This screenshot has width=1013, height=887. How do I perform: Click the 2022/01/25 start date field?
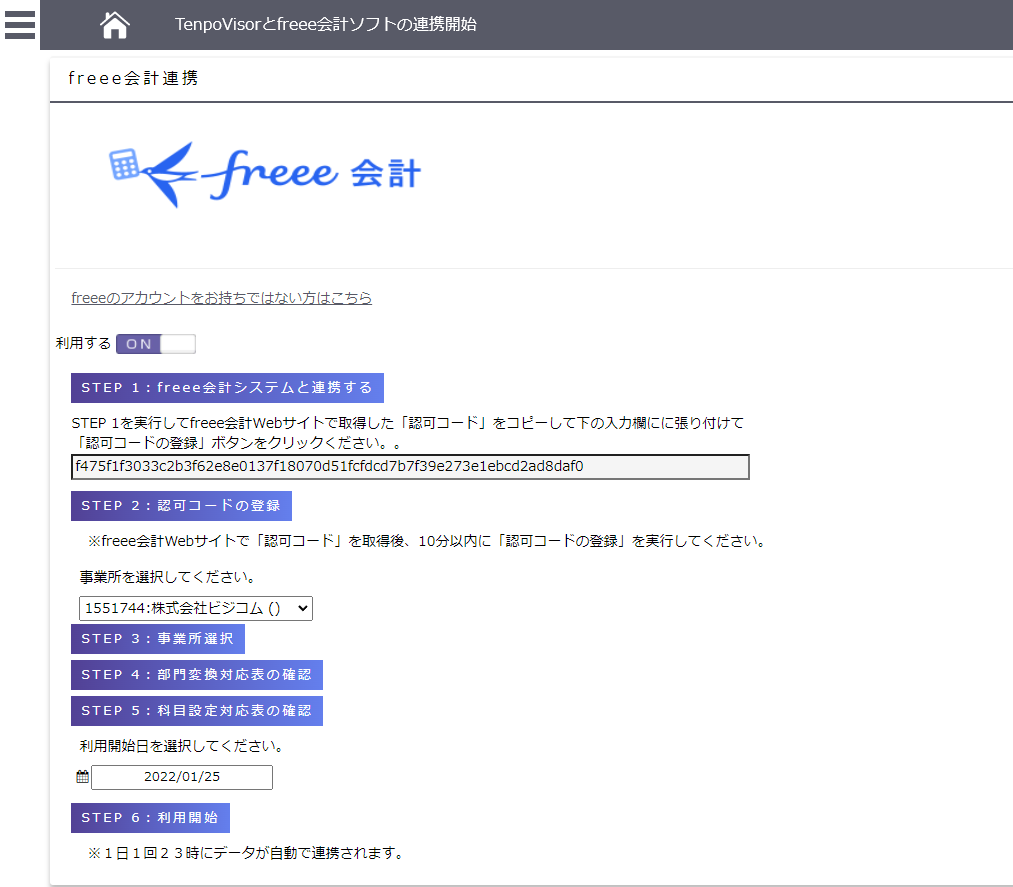[x=181, y=777]
